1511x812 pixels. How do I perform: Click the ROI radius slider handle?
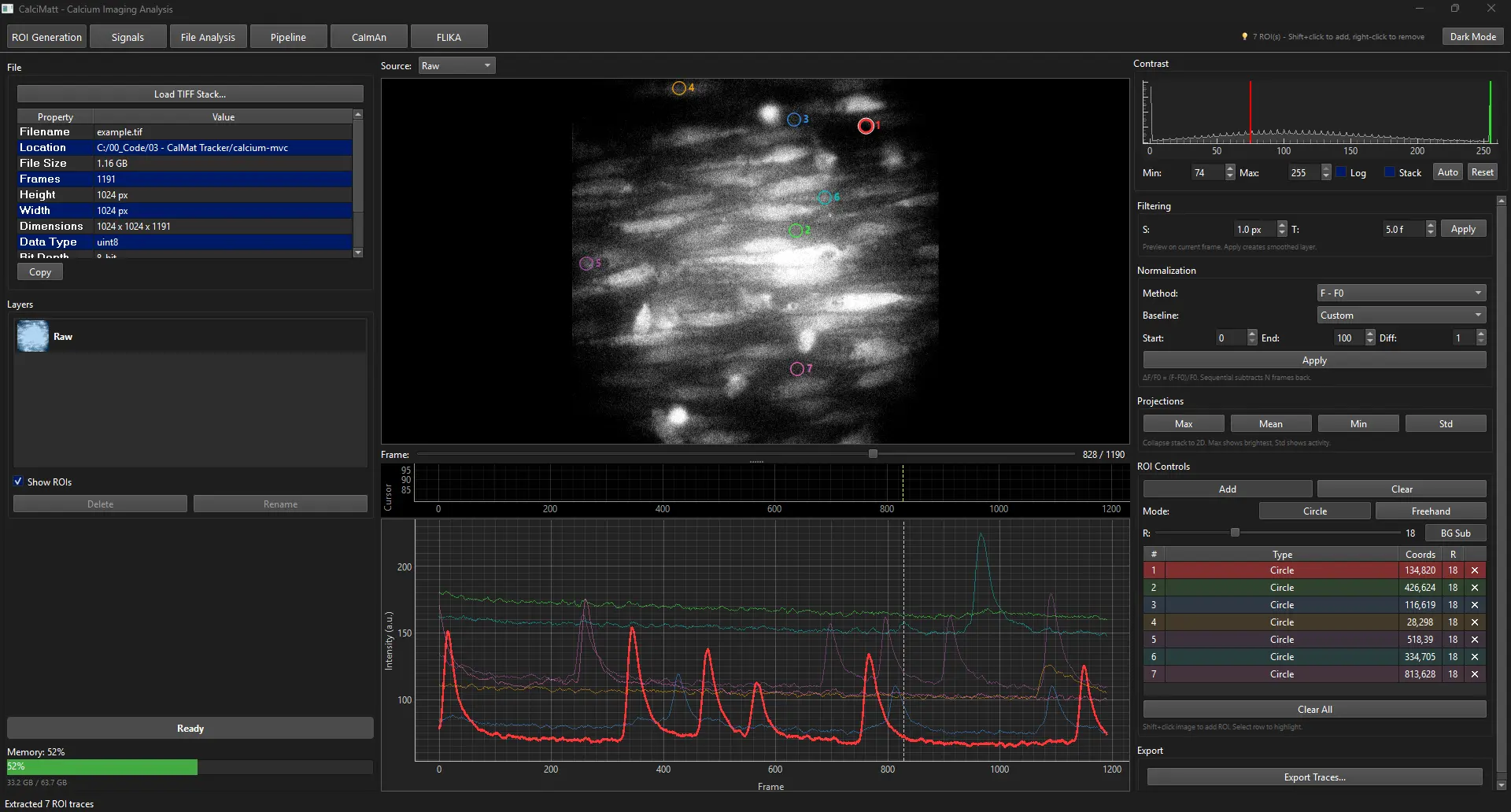tap(1236, 533)
